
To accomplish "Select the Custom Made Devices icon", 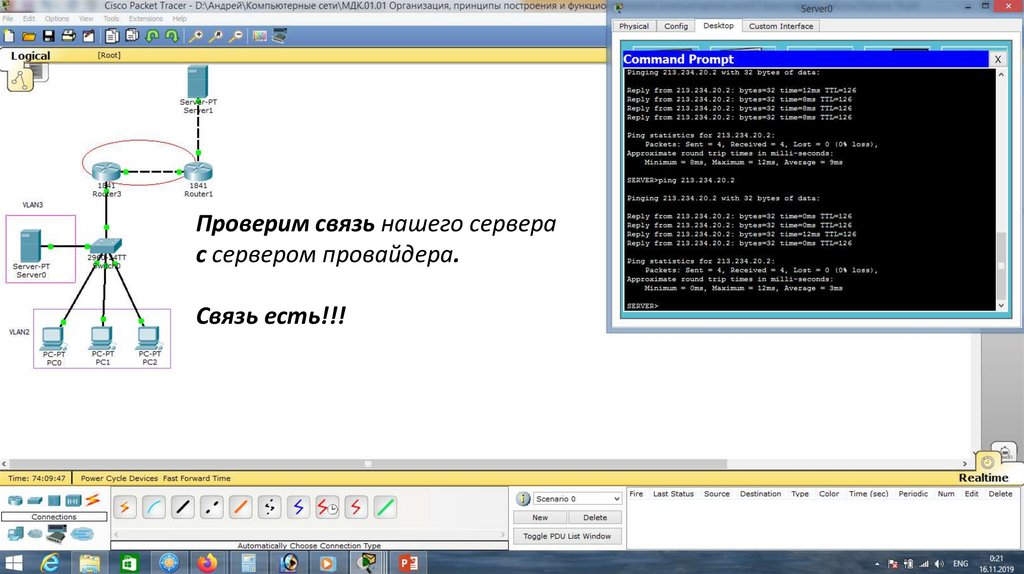I will tap(57, 534).
